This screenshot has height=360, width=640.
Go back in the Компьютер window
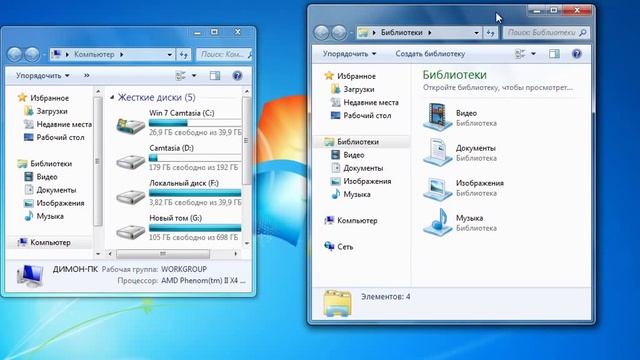pos(15,54)
